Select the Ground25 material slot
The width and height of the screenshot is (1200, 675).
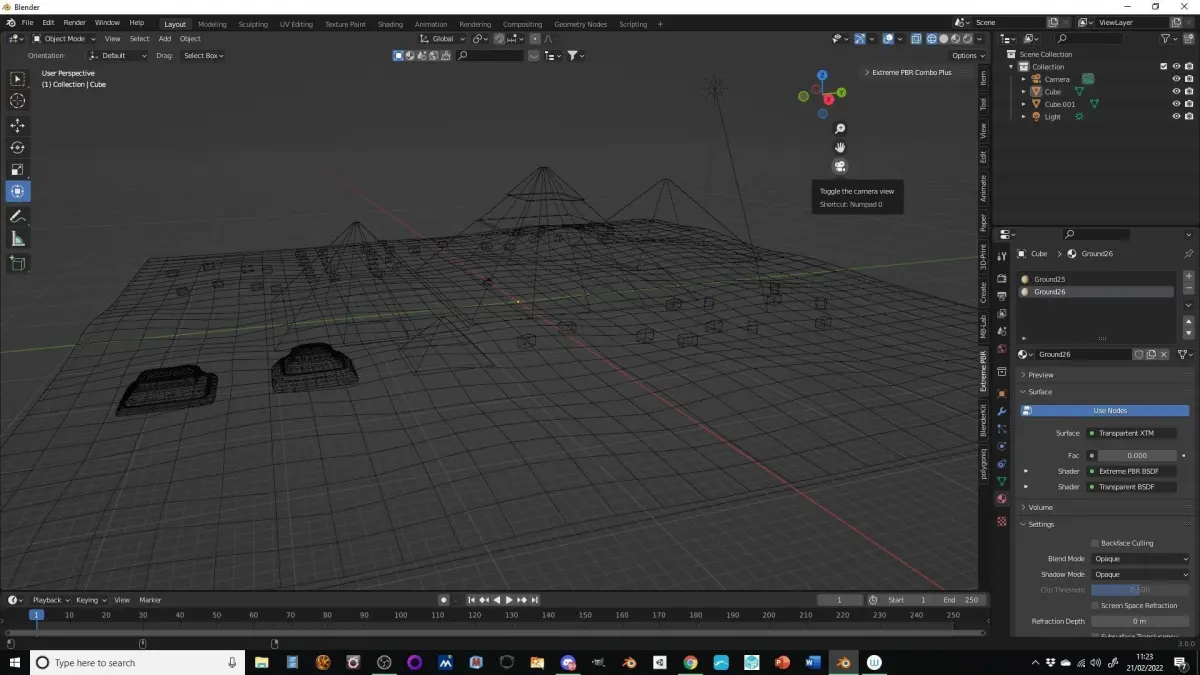(x=1096, y=279)
